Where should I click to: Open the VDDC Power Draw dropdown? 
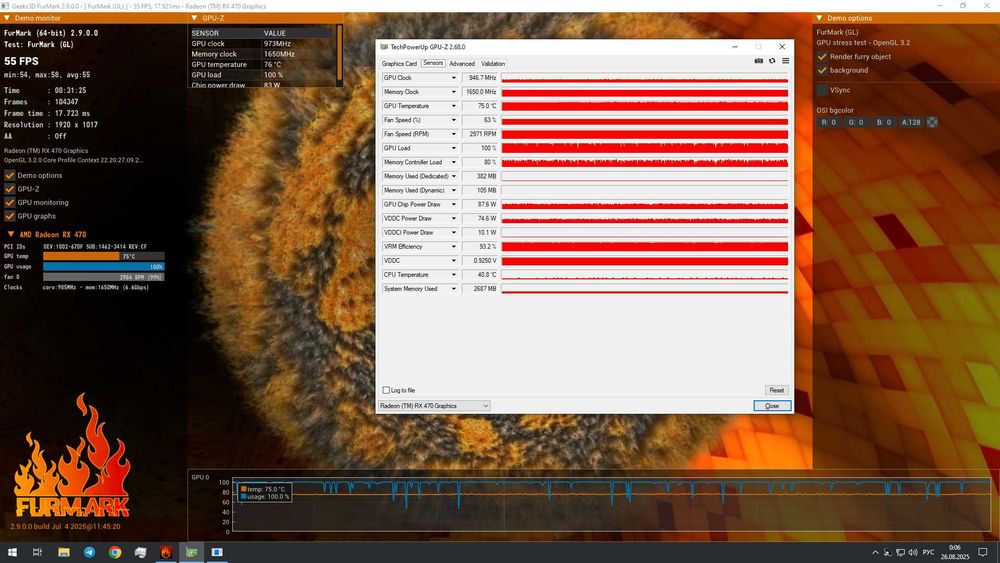[454, 218]
